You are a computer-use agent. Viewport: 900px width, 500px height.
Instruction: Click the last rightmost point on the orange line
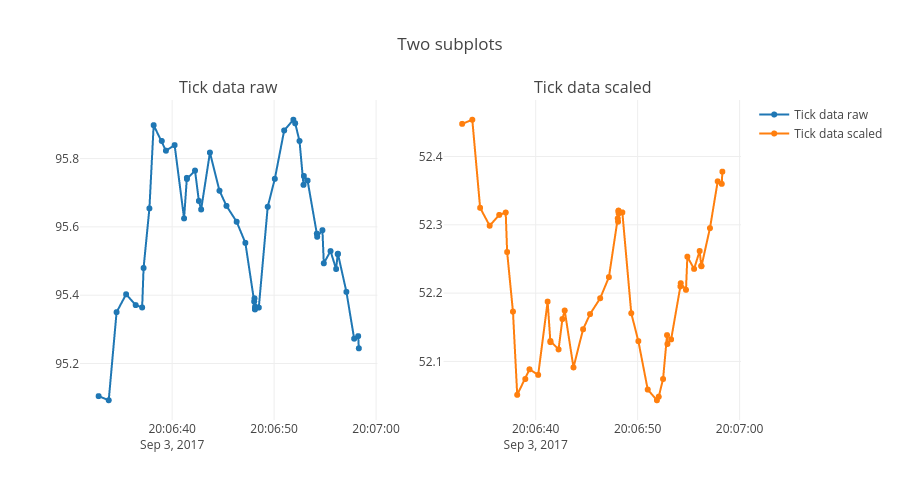click(x=722, y=172)
